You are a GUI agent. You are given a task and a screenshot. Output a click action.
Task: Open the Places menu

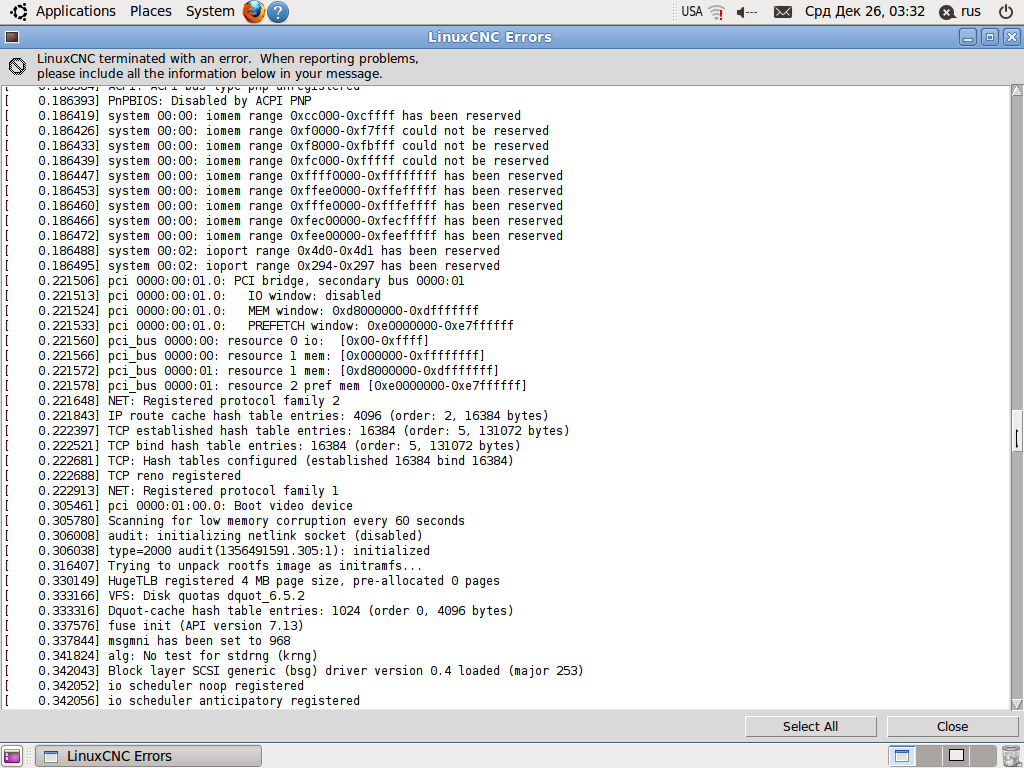point(150,11)
